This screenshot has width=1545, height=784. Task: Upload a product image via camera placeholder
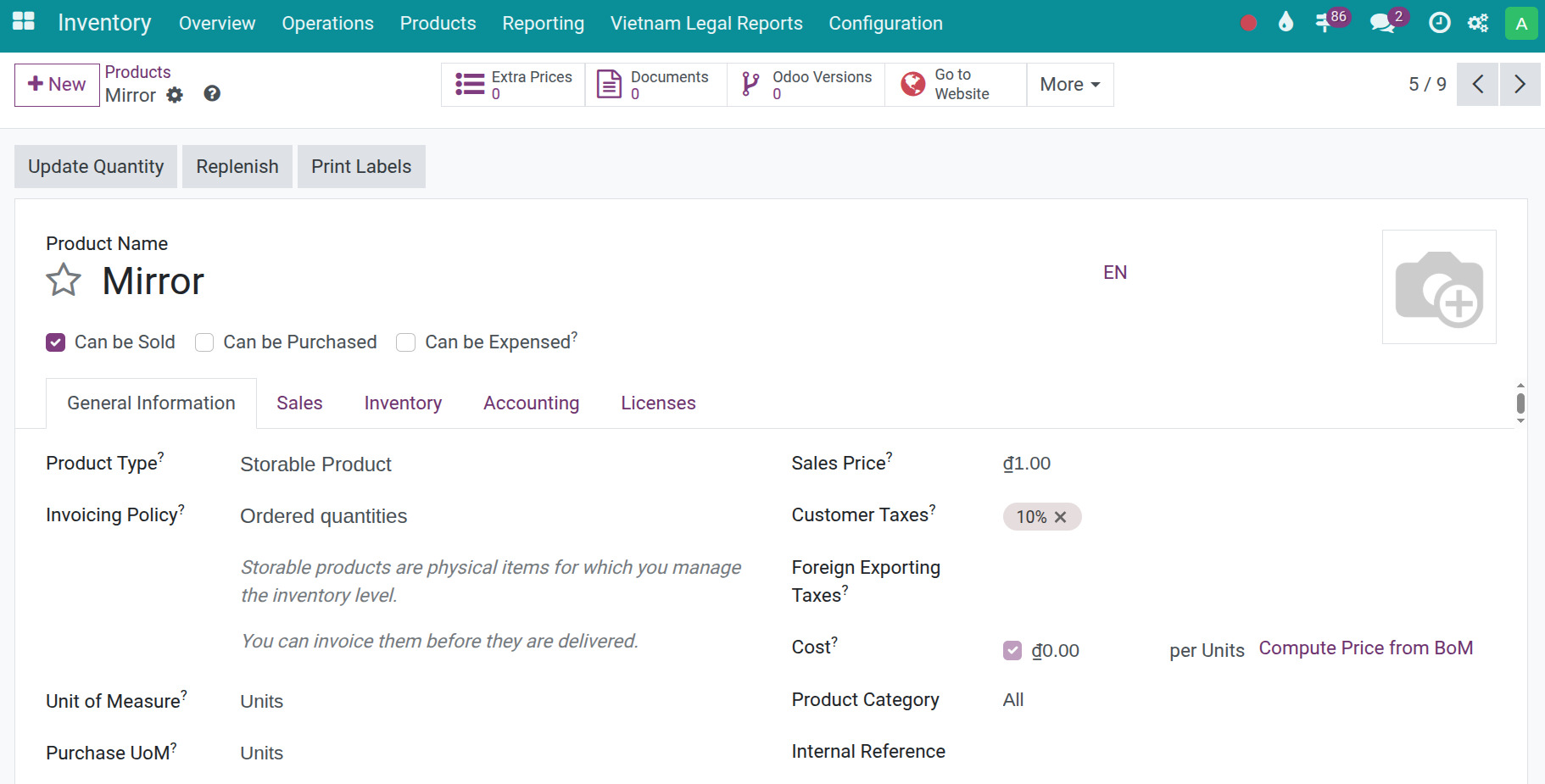[1439, 286]
